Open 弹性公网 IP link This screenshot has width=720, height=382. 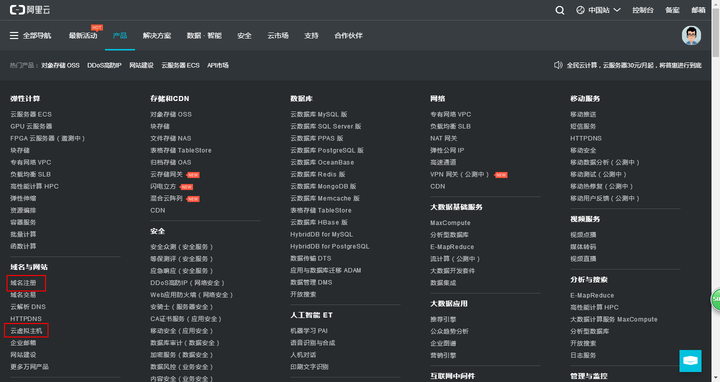pos(447,150)
